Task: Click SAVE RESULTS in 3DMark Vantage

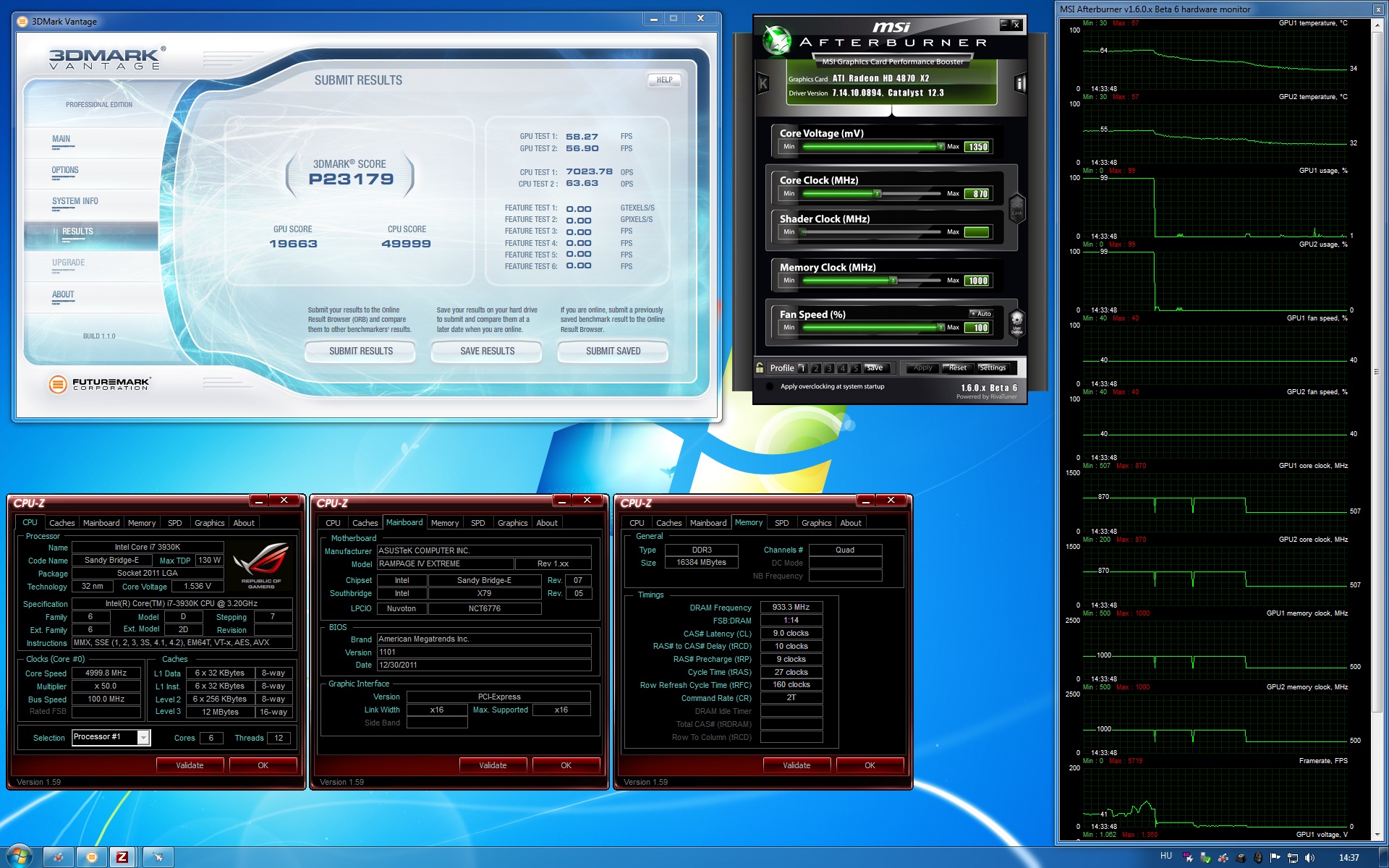Action: coord(487,352)
